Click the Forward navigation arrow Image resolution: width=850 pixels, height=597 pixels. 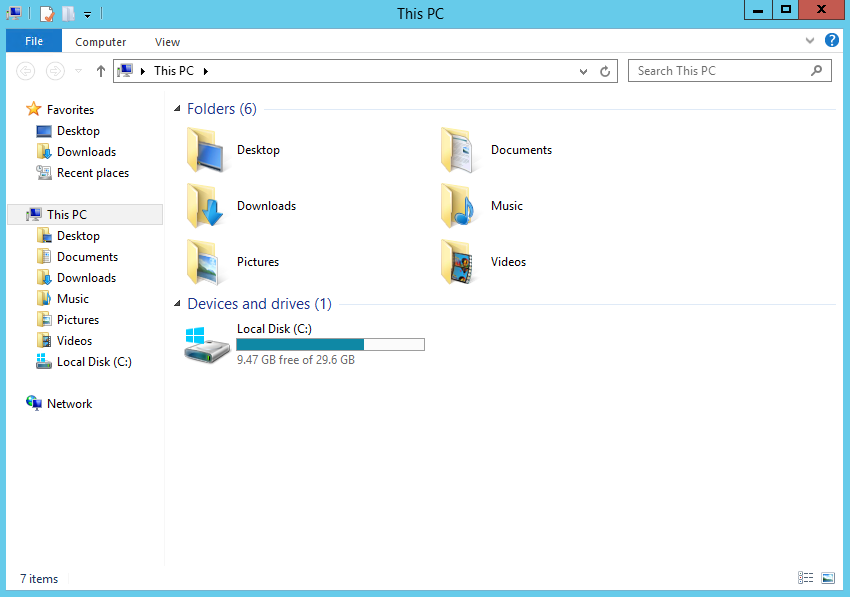coord(55,71)
